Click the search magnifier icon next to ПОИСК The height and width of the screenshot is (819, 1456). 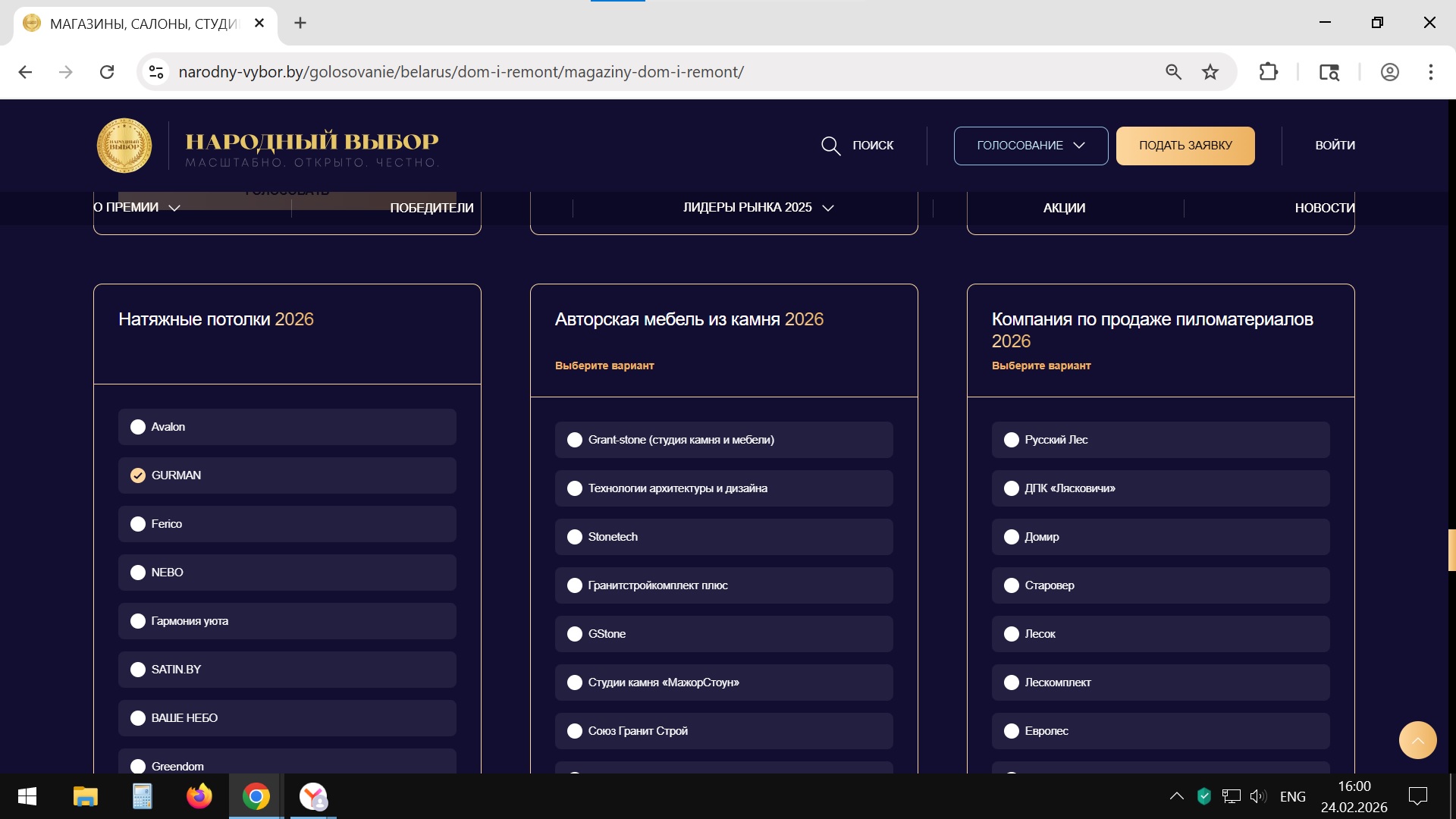pos(830,146)
